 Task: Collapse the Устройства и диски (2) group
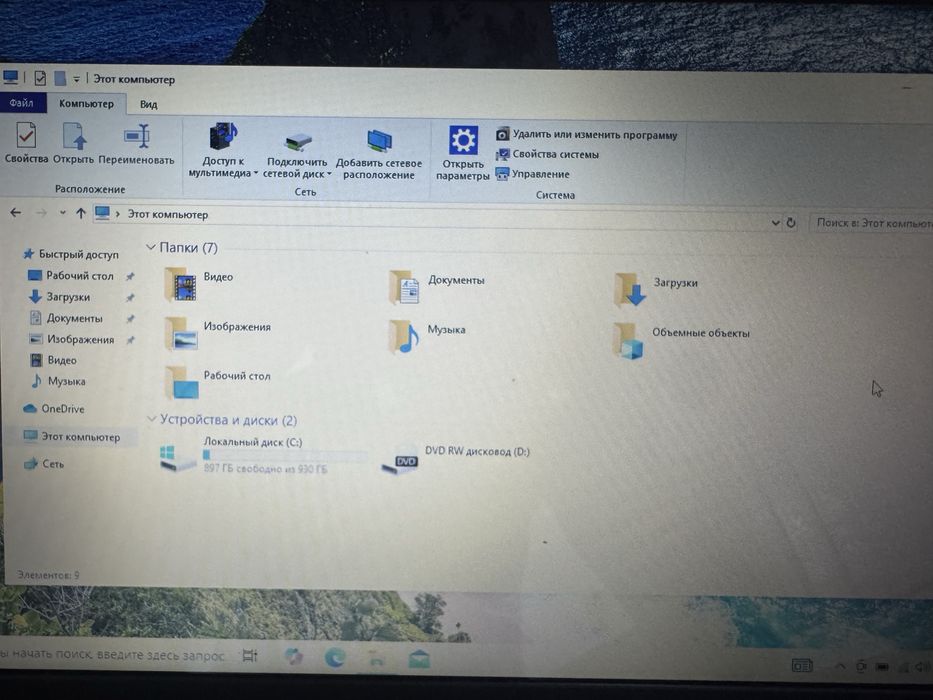pyautogui.click(x=152, y=419)
